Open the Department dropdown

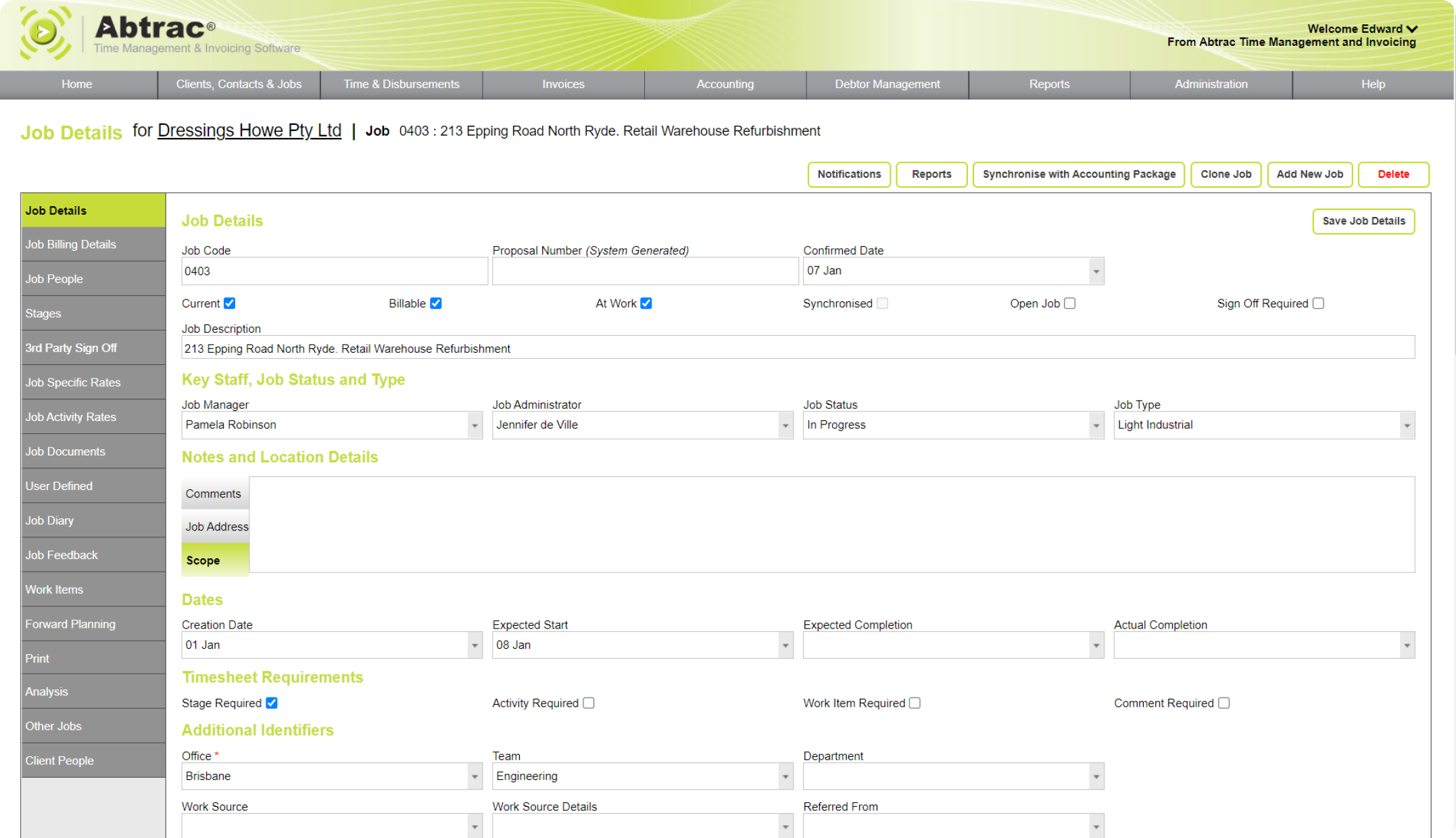[1096, 777]
